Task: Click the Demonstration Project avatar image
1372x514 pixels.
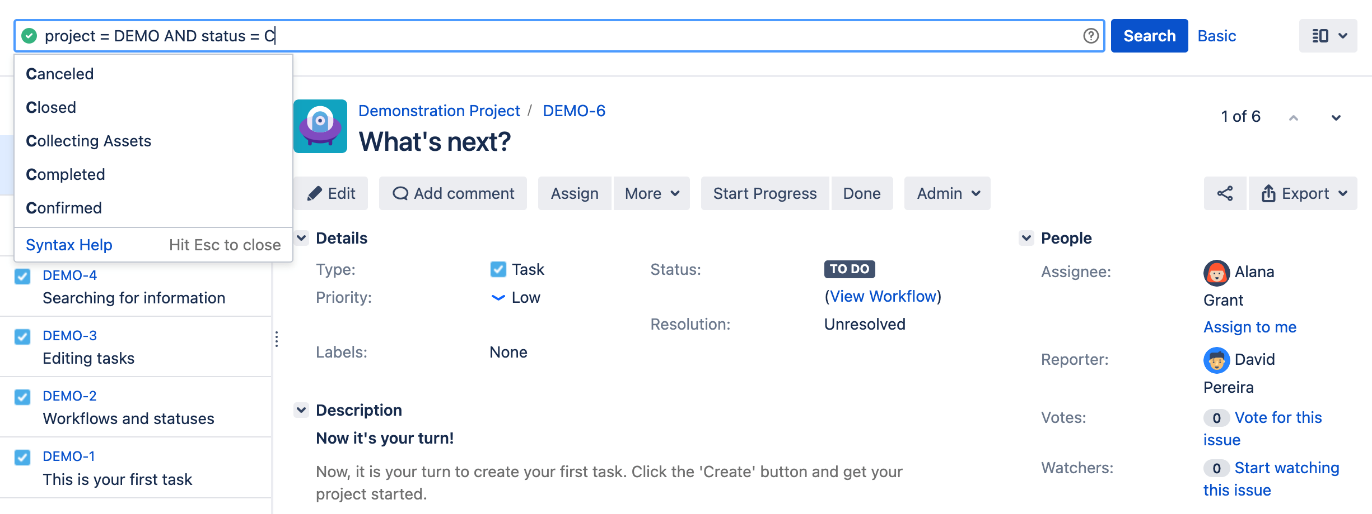Action: tap(320, 126)
